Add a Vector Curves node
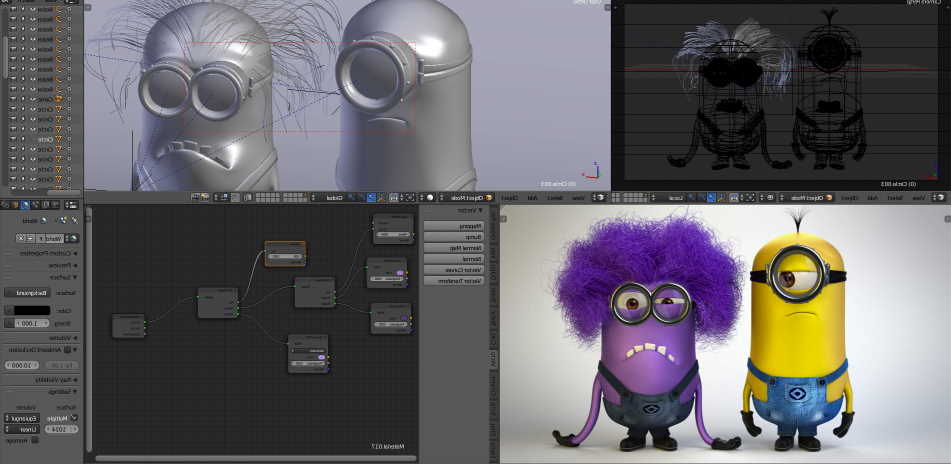The image size is (951, 464). (x=454, y=269)
